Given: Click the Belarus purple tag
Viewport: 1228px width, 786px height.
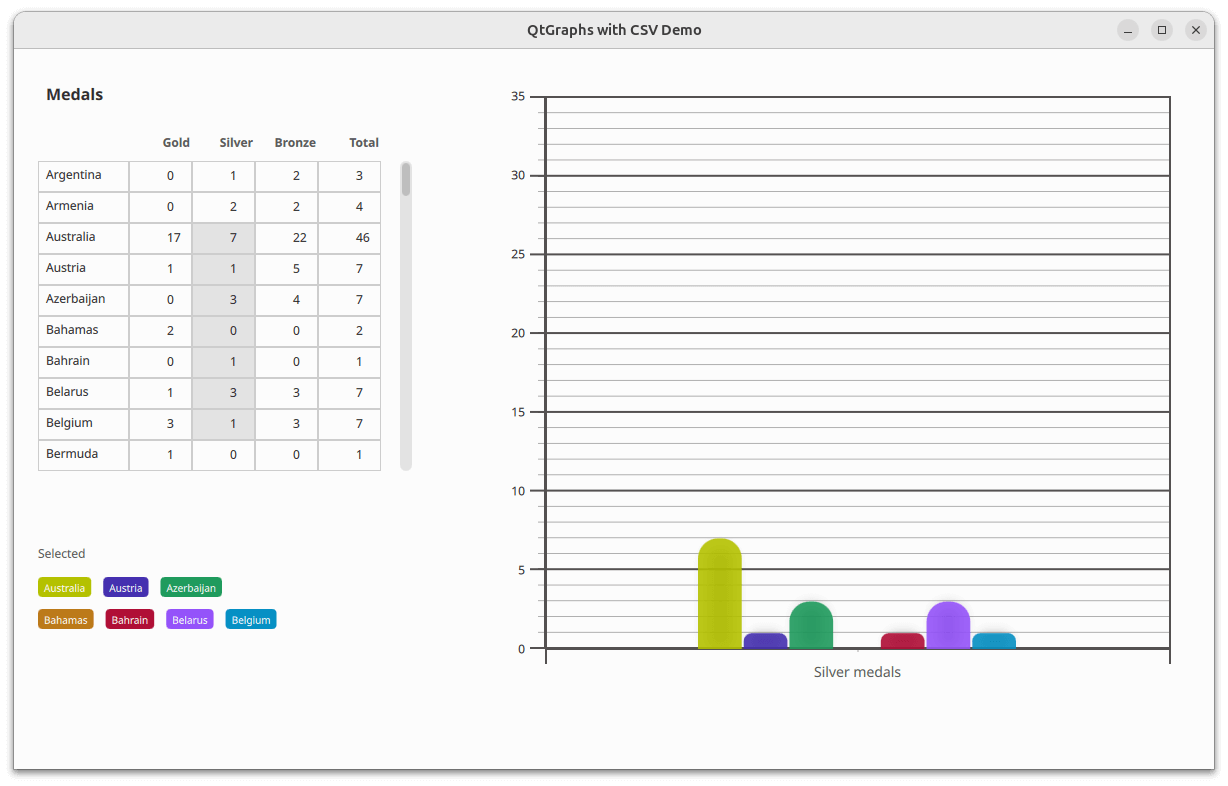Looking at the screenshot, I should [190, 620].
